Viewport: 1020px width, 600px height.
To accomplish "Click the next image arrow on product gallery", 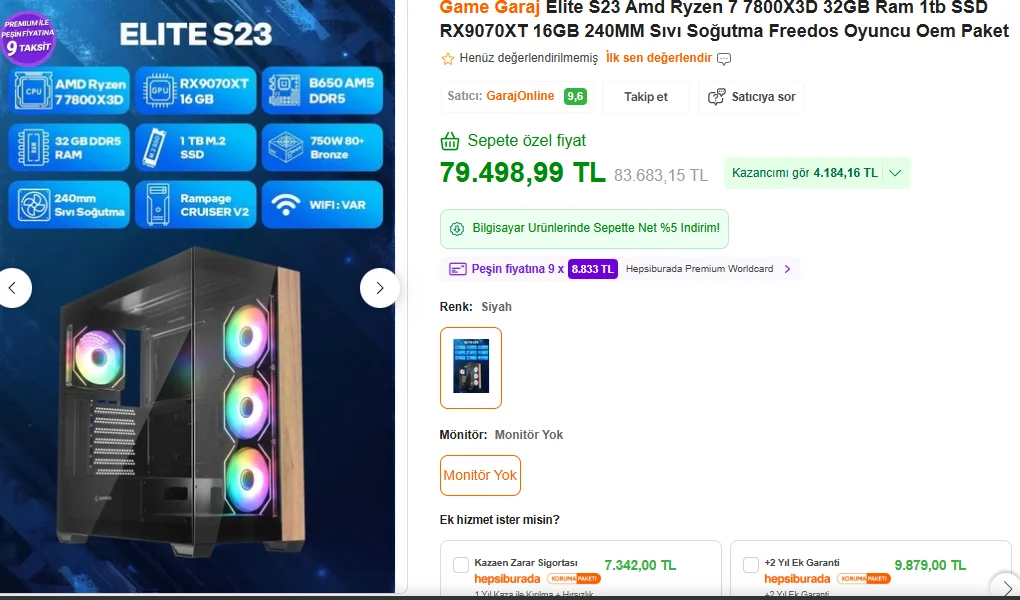I will tap(379, 288).
